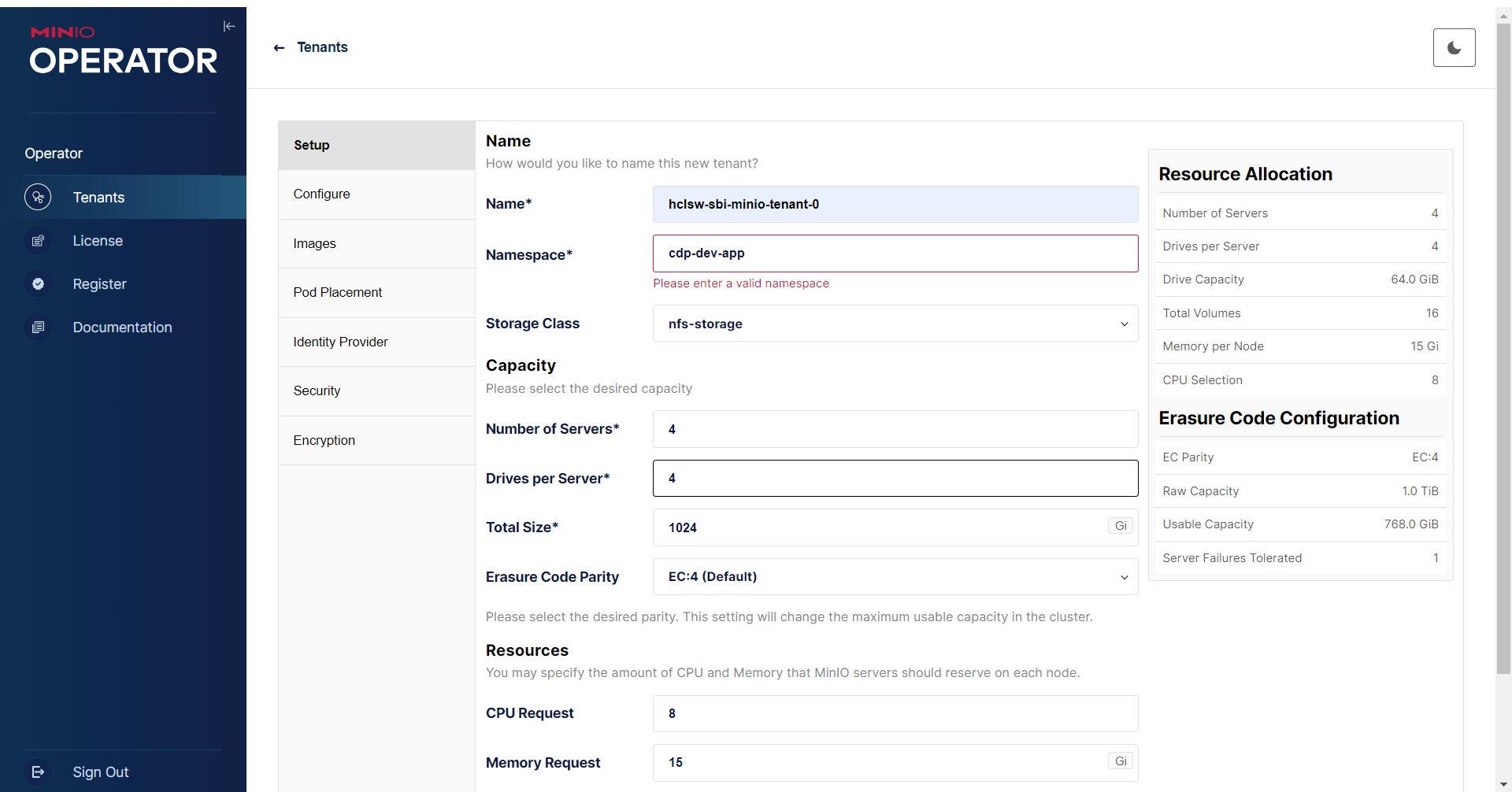Open the Storage Class dropdown
The image size is (1512, 792).
[x=895, y=324]
